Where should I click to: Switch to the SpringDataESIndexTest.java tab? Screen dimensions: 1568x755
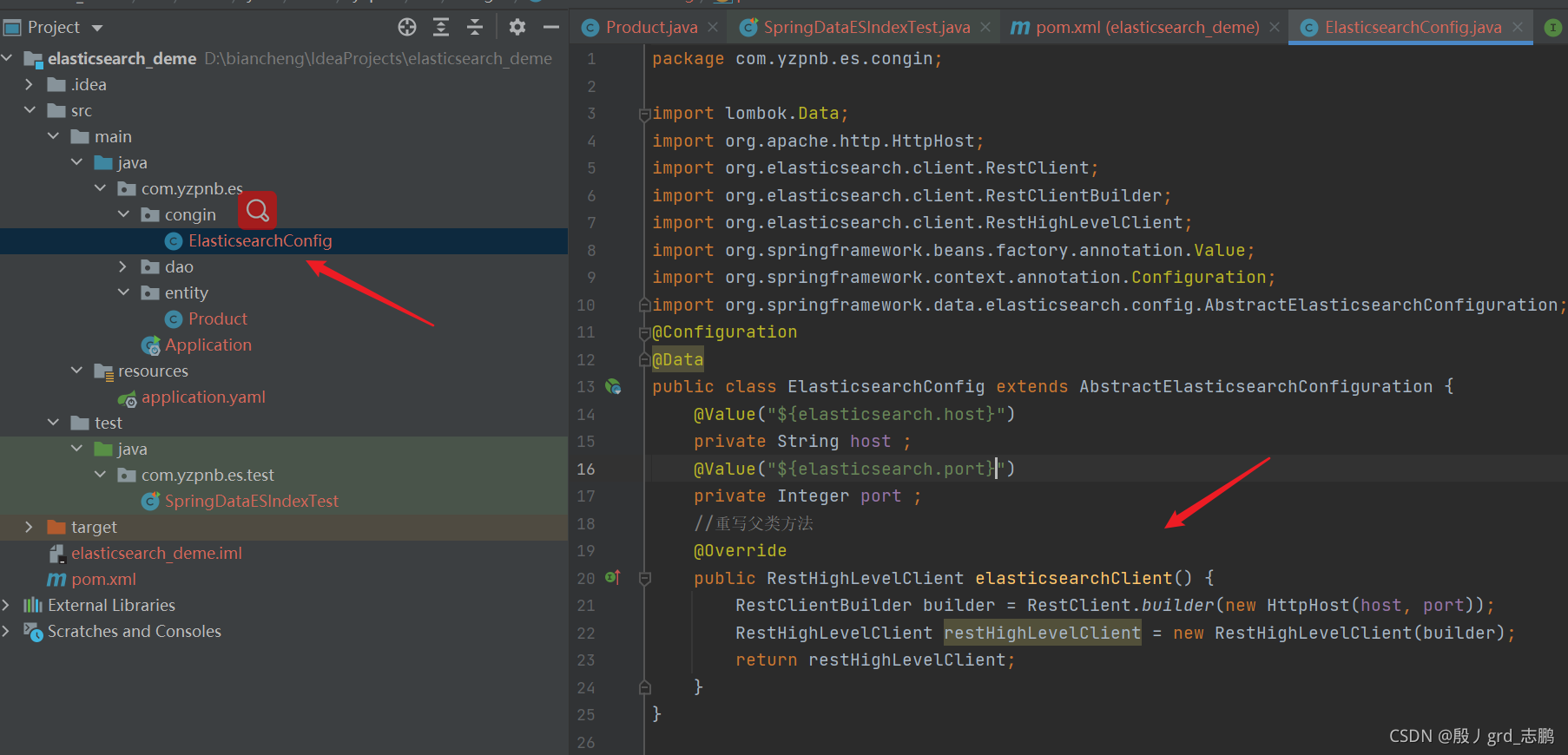pyautogui.click(x=866, y=27)
